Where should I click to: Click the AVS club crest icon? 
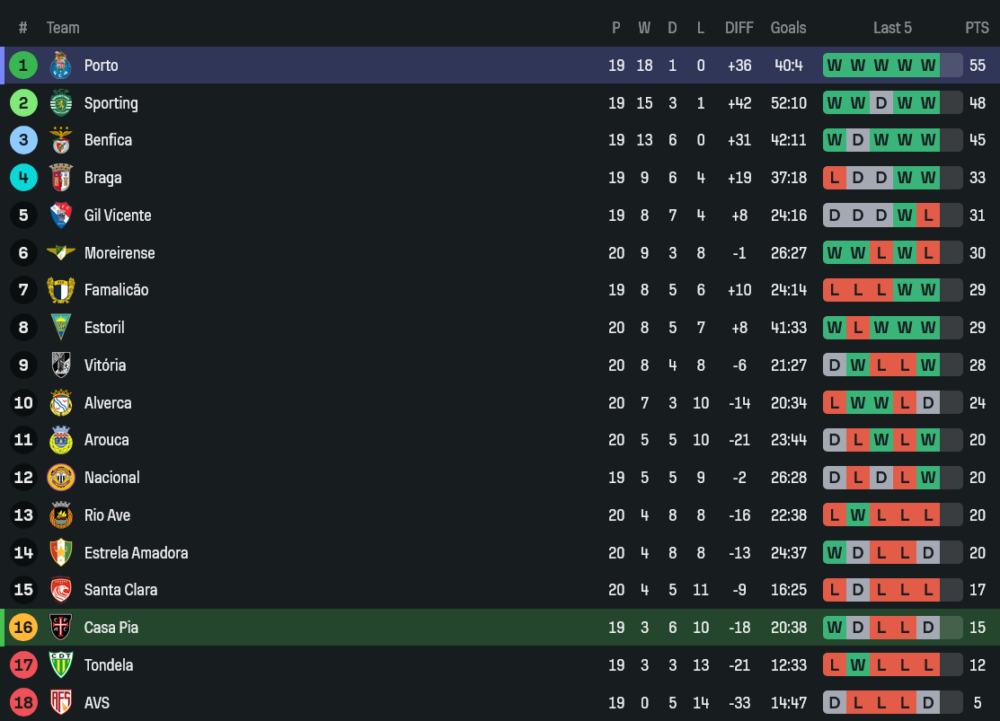[61, 703]
